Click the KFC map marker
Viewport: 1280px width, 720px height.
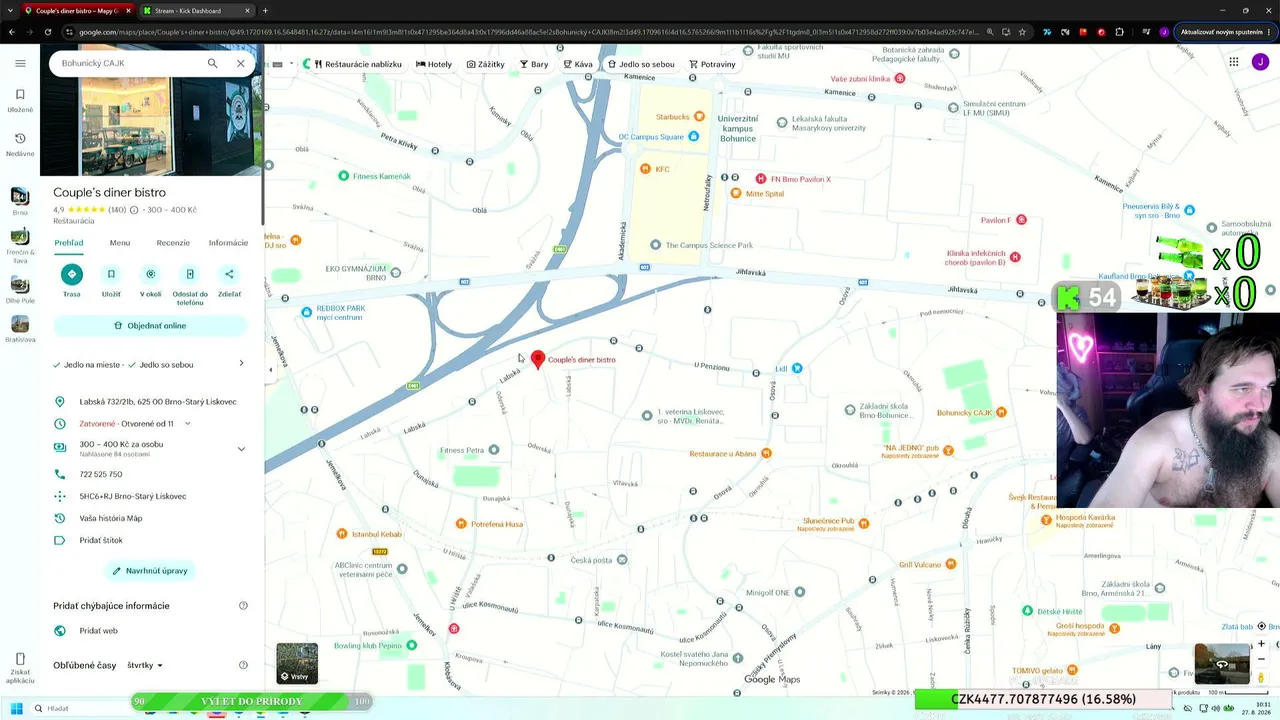(x=646, y=169)
